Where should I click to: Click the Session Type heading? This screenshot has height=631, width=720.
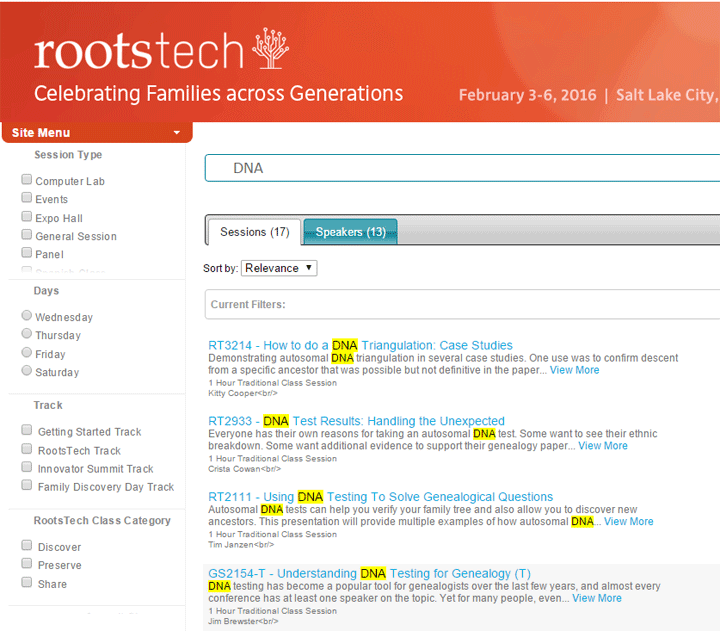pos(68,155)
